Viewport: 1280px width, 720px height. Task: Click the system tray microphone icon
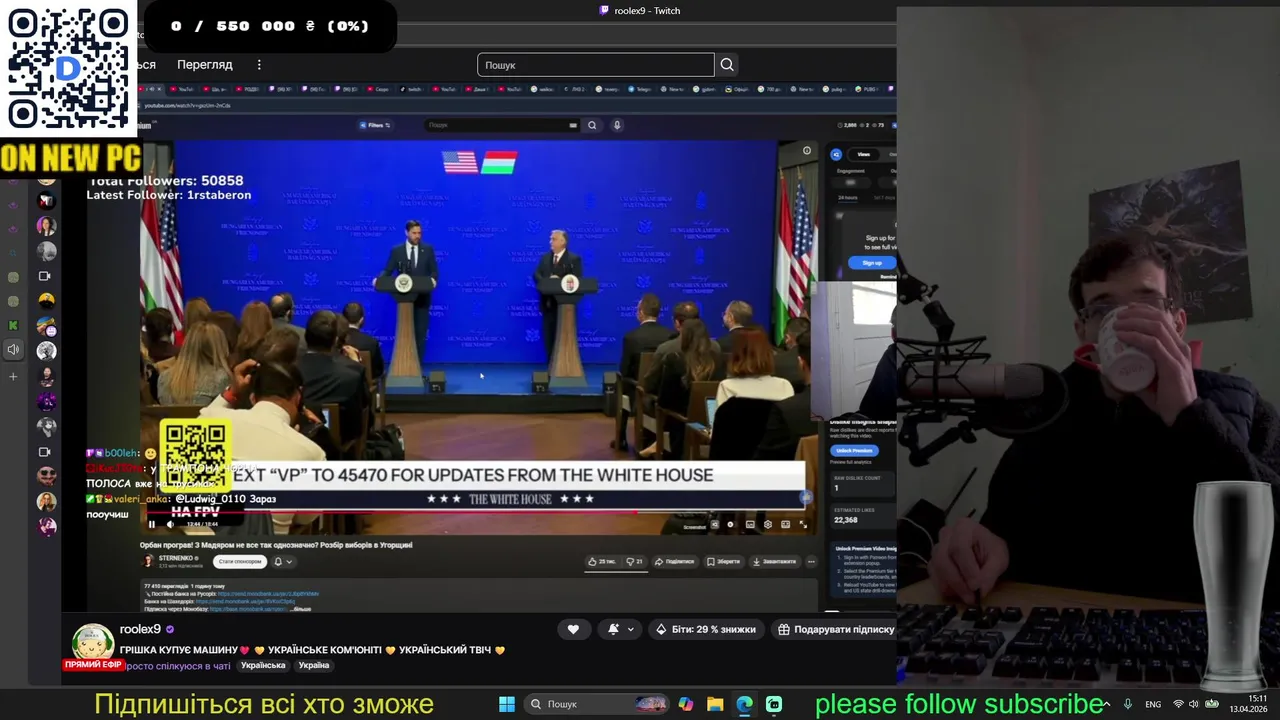point(1128,704)
